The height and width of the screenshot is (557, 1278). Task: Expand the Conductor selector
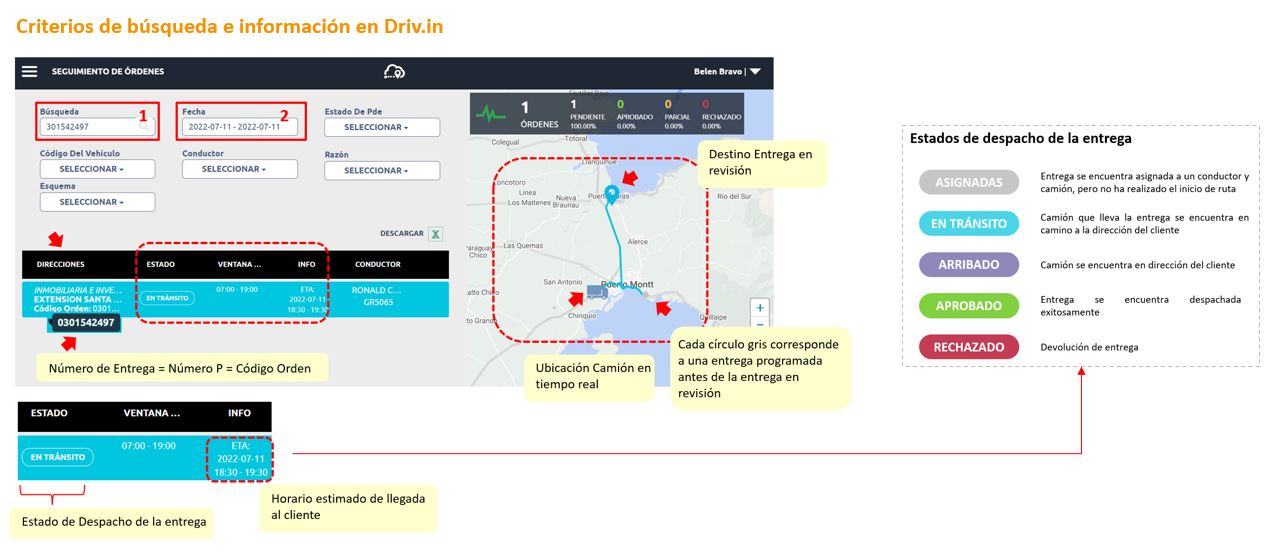239,169
